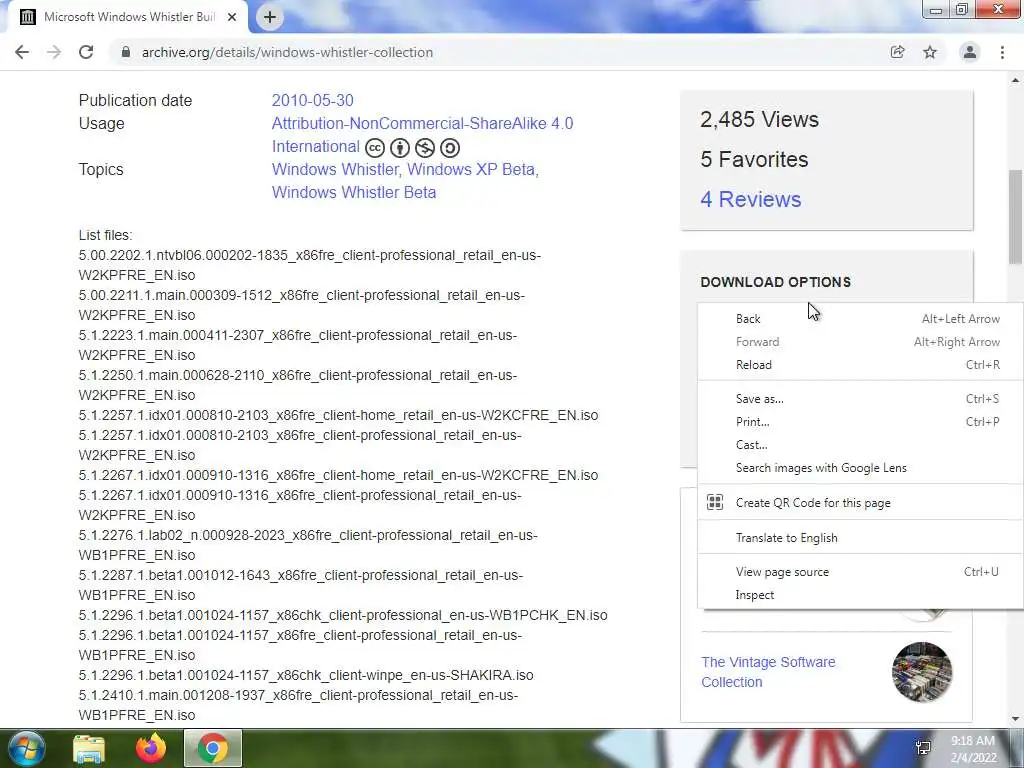Open the Chrome three-dot menu
The height and width of the screenshot is (768, 1024).
1002,52
